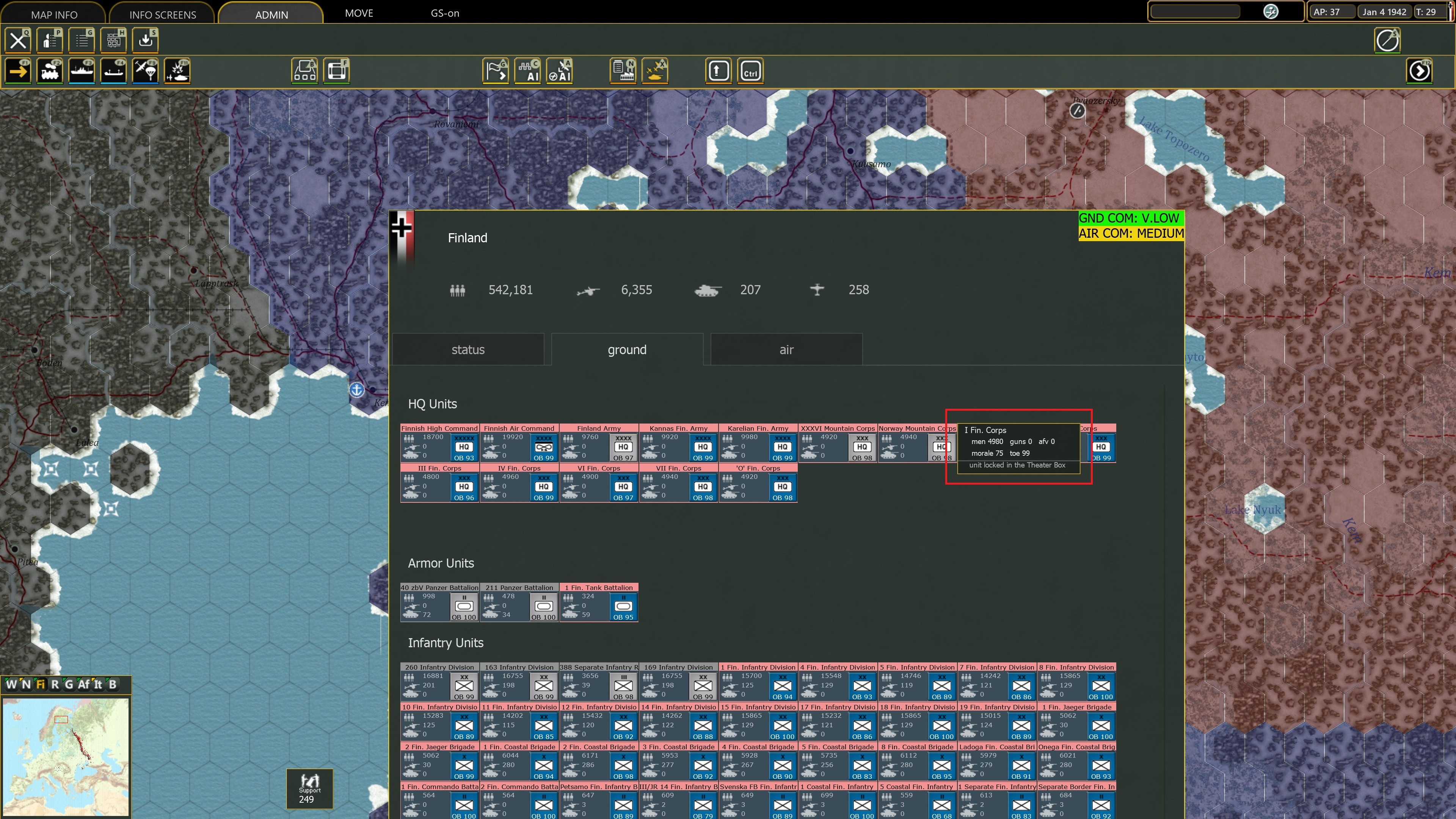Screen dimensions: 1456x819
Task: Toggle the Shift key modifier button
Action: point(719,71)
